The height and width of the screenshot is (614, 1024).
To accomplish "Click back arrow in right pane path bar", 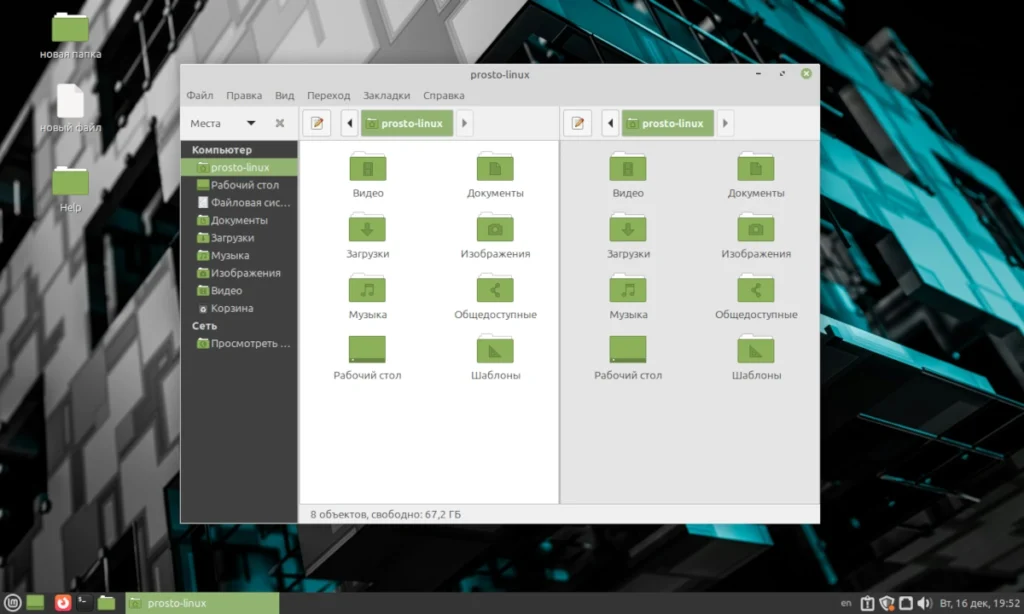I will click(x=610, y=123).
